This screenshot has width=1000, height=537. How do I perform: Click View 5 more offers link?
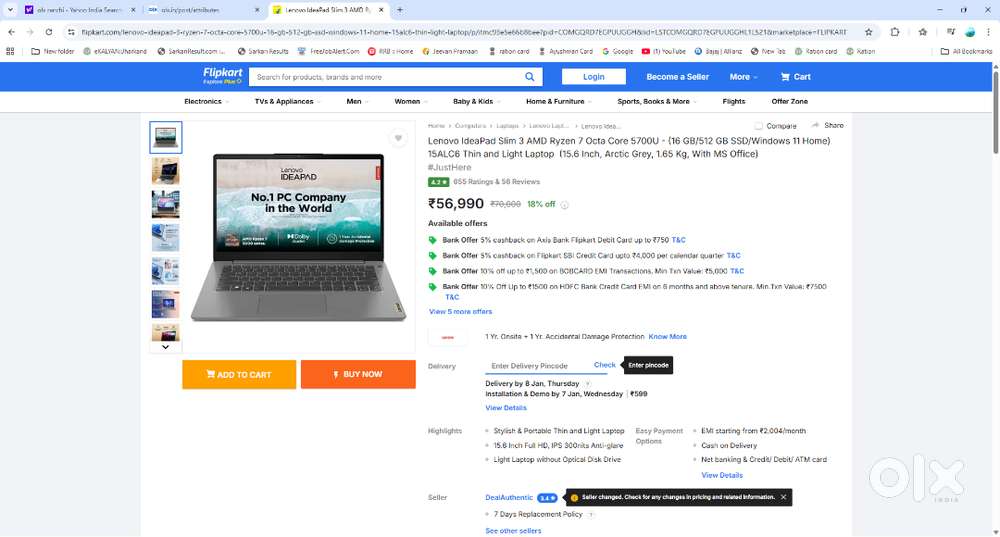pos(460,312)
